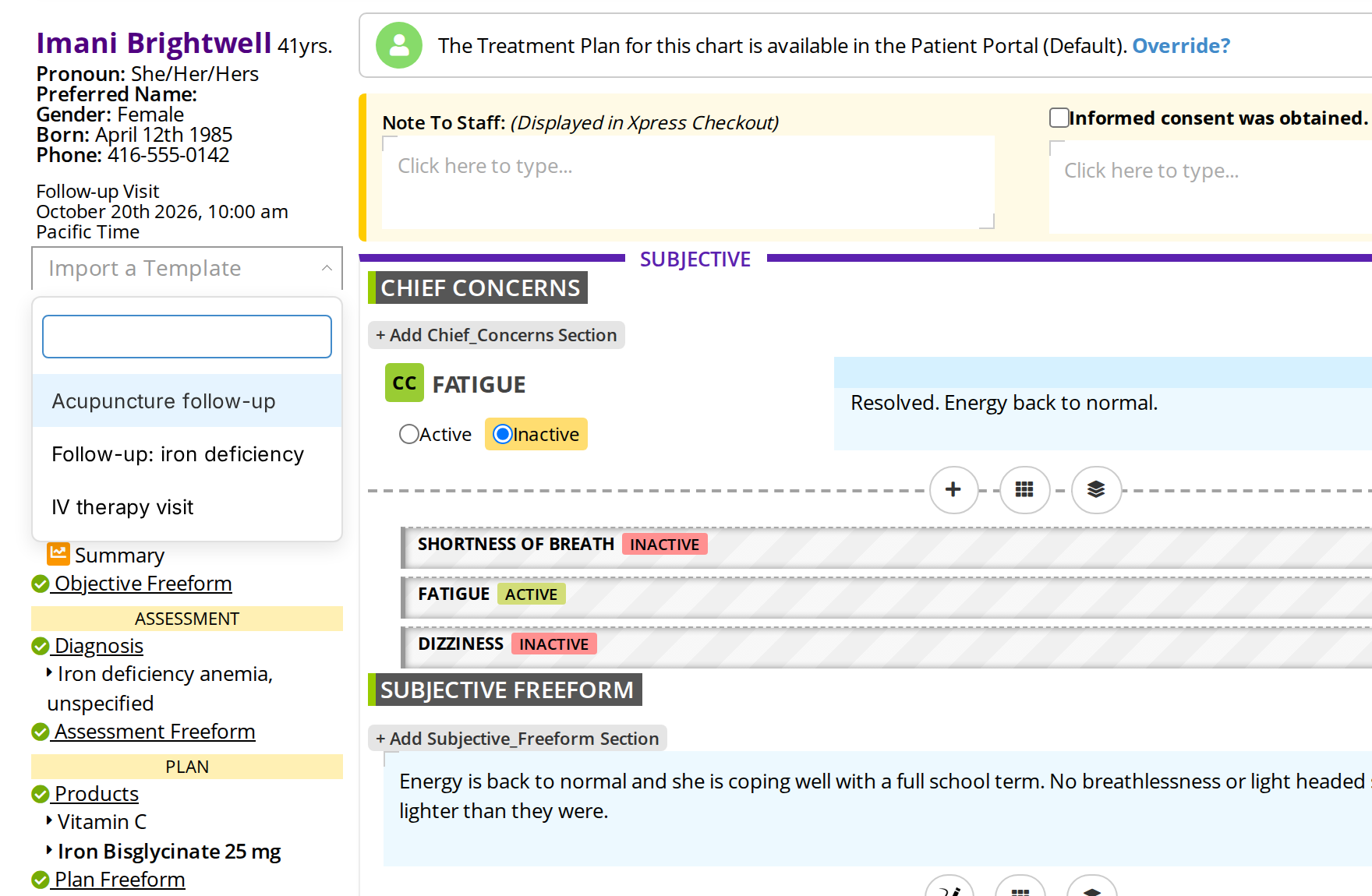
Task: Click the green CC badge beside Fatigue
Action: pos(405,383)
